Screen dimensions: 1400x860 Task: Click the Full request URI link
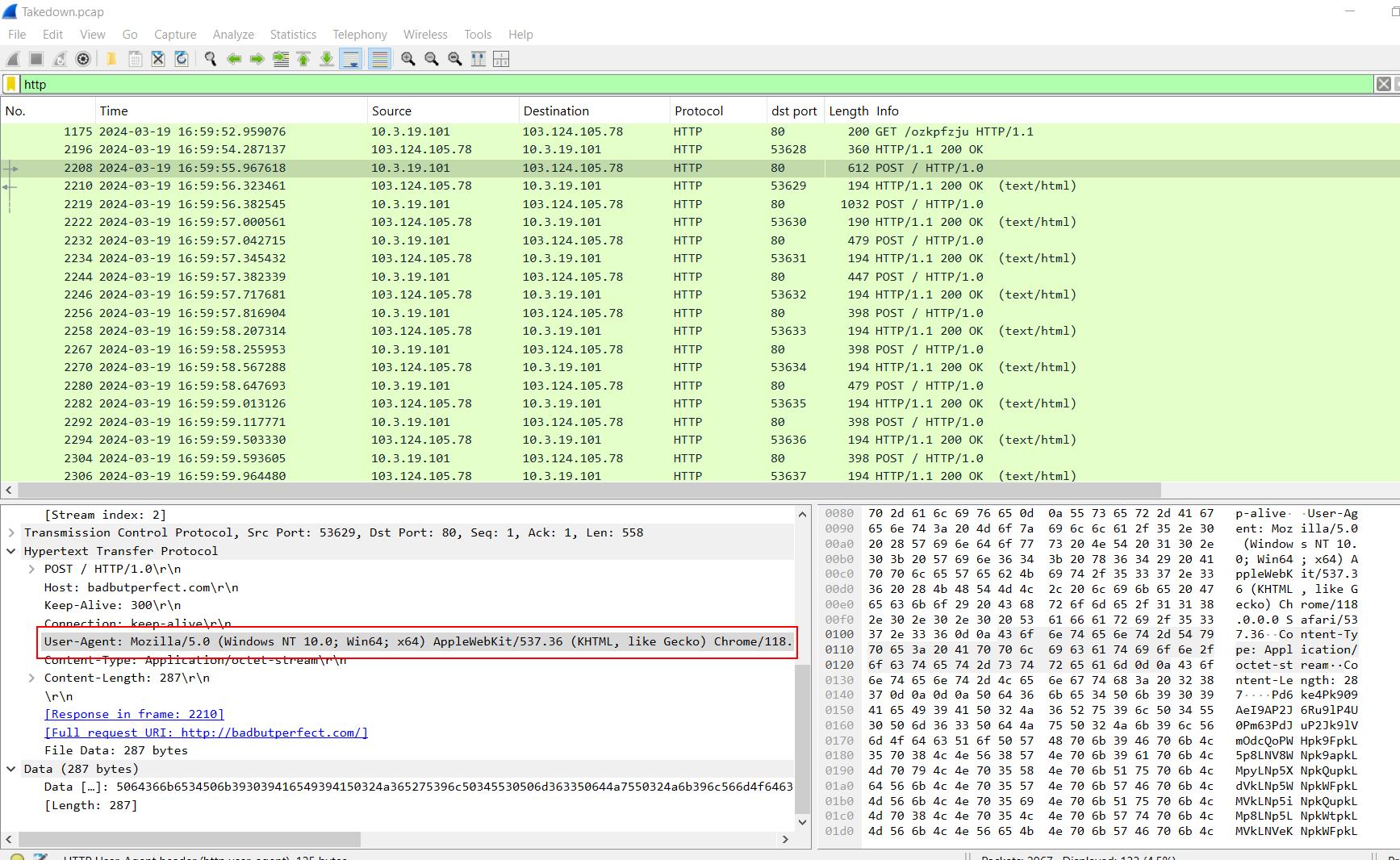tap(206, 733)
